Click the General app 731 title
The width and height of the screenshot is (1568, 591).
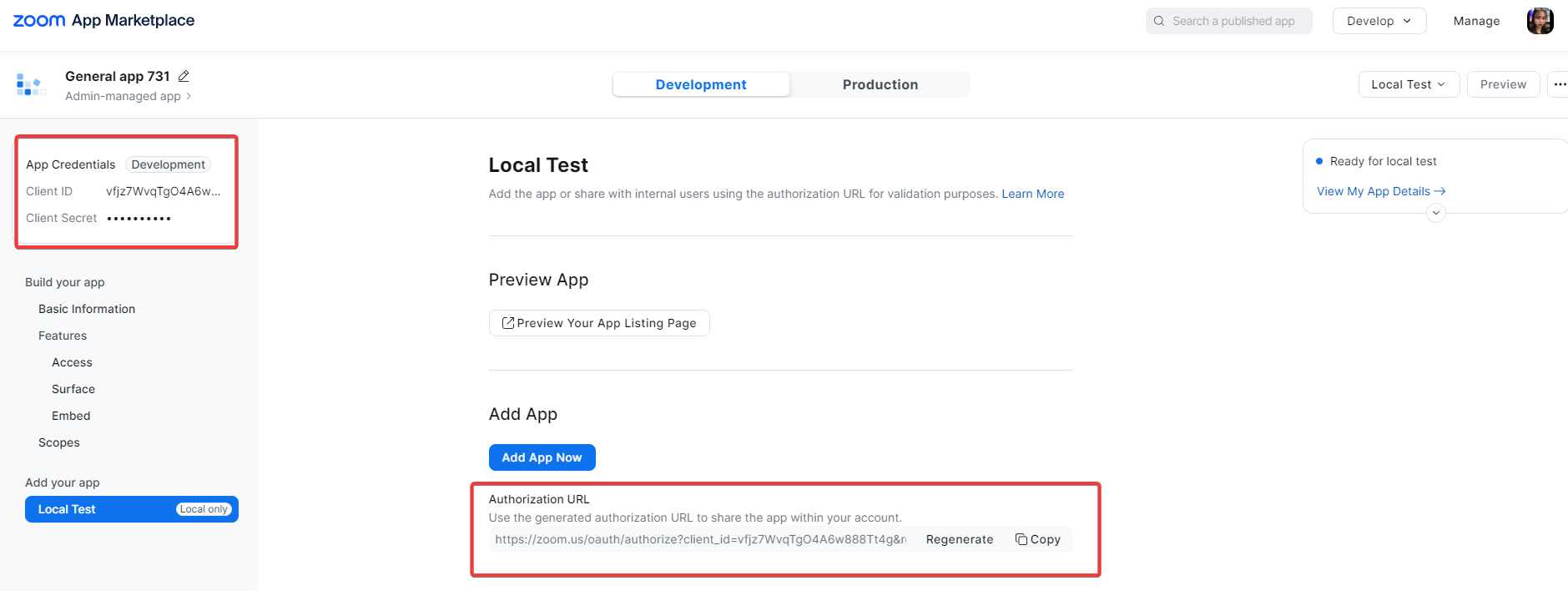(118, 76)
